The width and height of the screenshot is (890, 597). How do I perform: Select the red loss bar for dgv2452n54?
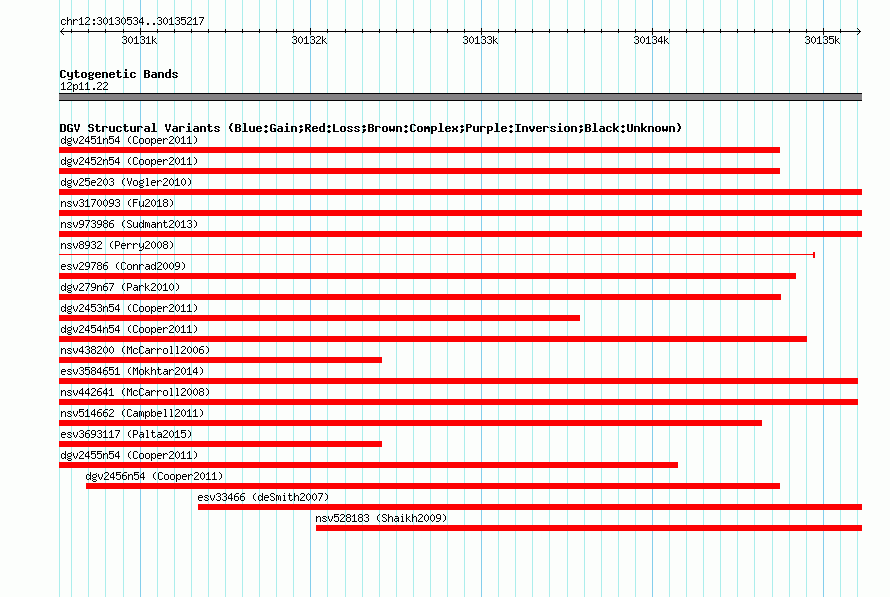(x=419, y=171)
